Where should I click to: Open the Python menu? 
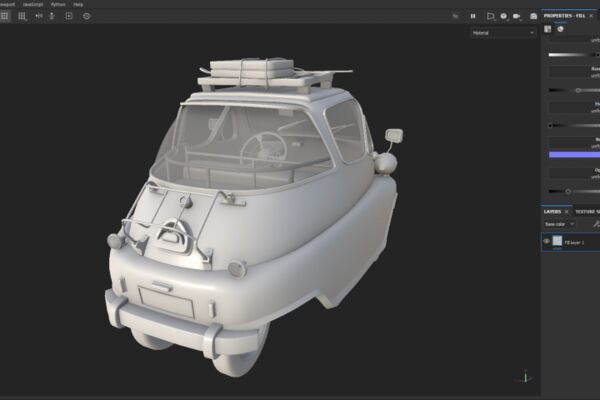(x=58, y=4)
